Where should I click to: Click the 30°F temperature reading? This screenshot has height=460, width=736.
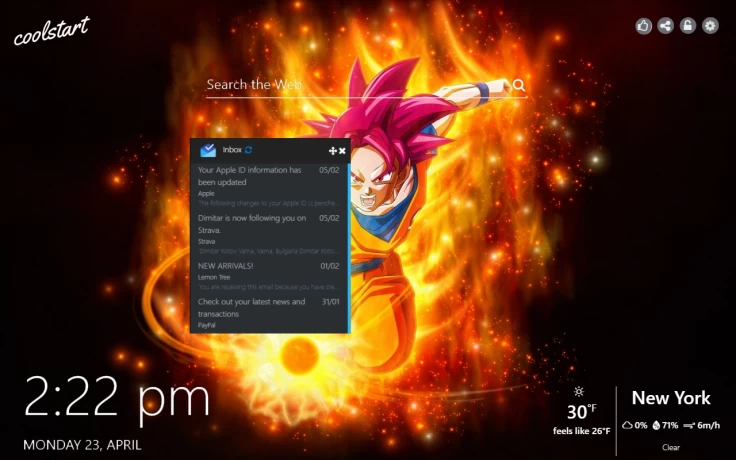[582, 412]
